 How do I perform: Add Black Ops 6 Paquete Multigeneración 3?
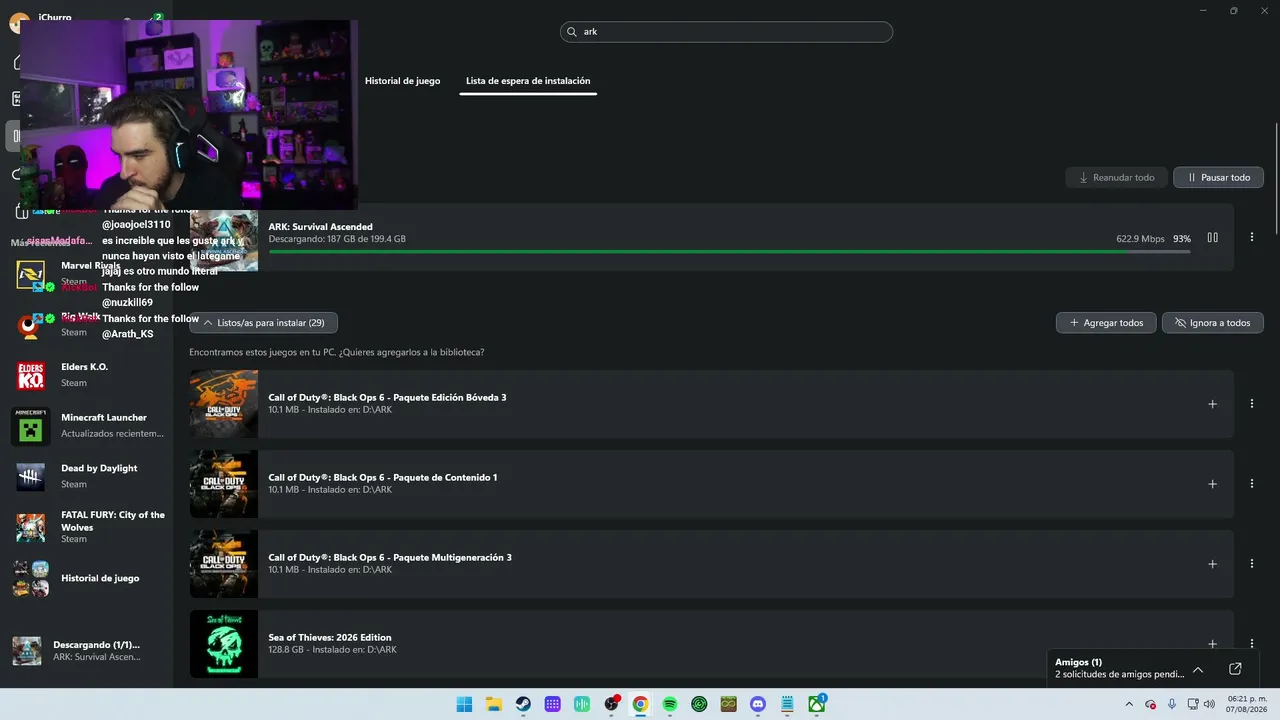click(x=1212, y=564)
